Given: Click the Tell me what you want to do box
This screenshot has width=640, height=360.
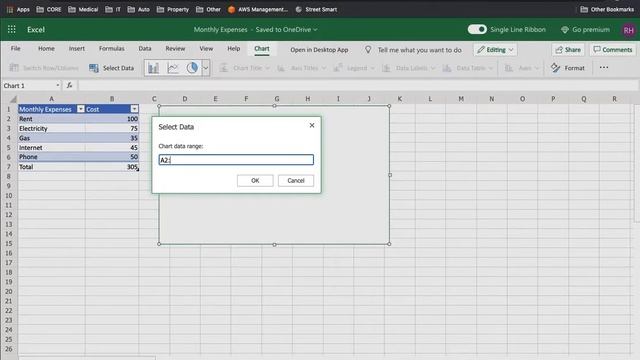Looking at the screenshot, I should (414, 50).
